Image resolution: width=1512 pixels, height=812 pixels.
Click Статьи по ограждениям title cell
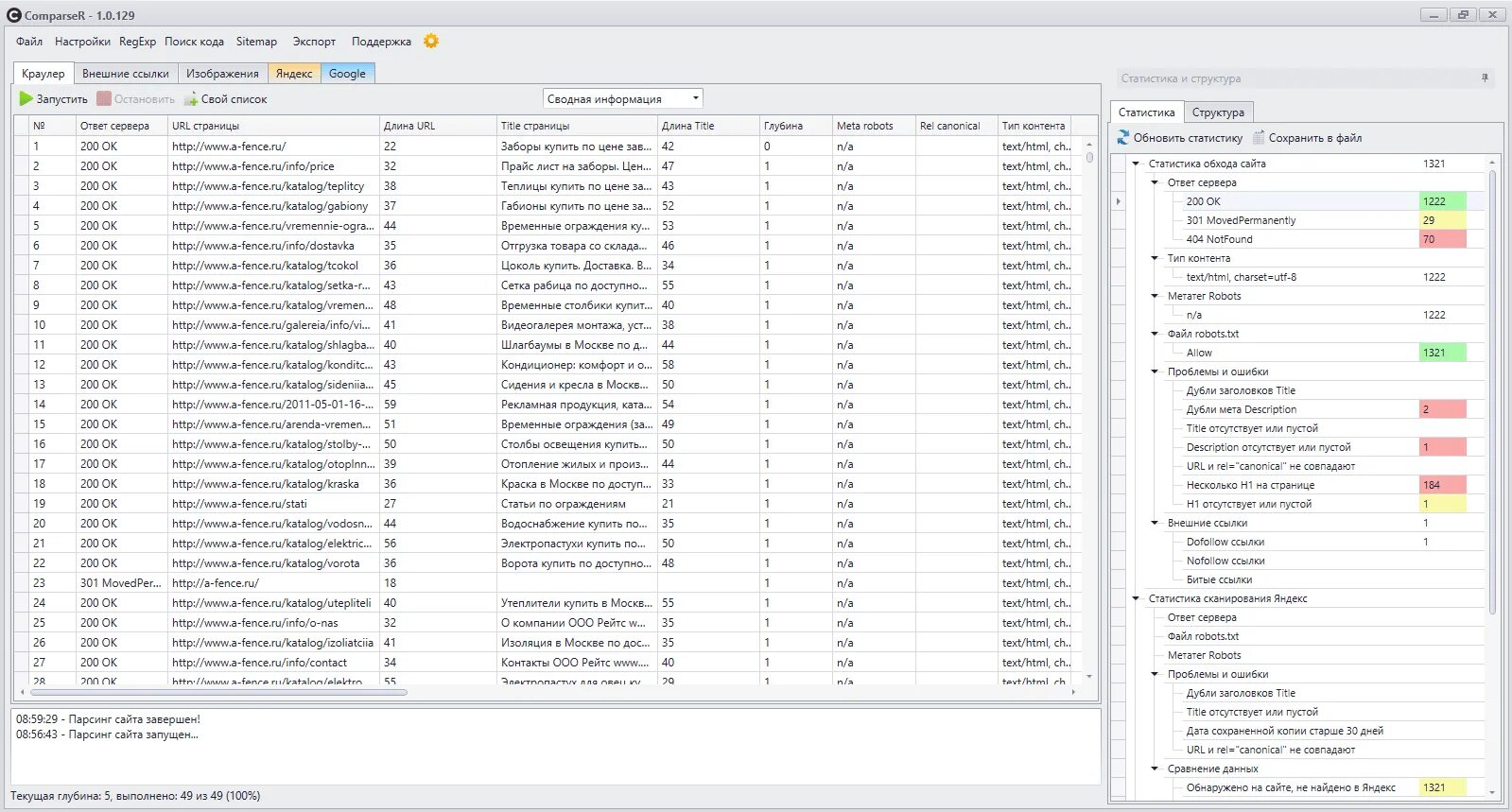coord(577,504)
